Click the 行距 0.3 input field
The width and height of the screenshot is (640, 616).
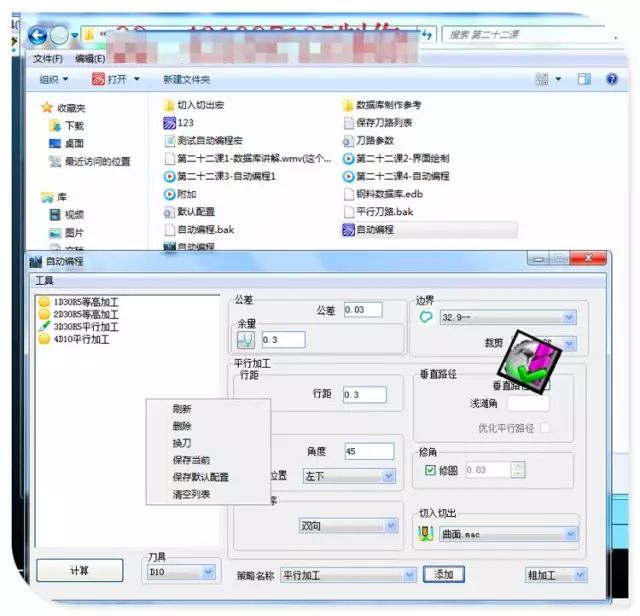364,395
